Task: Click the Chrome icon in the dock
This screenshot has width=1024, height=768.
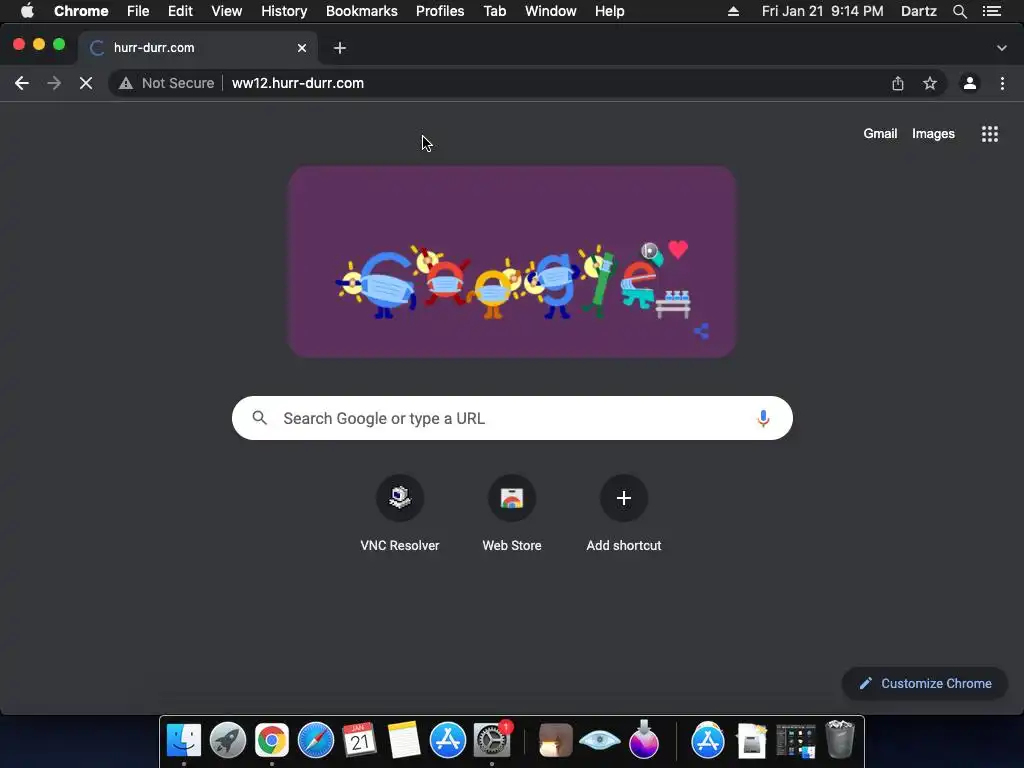Action: pos(272,741)
